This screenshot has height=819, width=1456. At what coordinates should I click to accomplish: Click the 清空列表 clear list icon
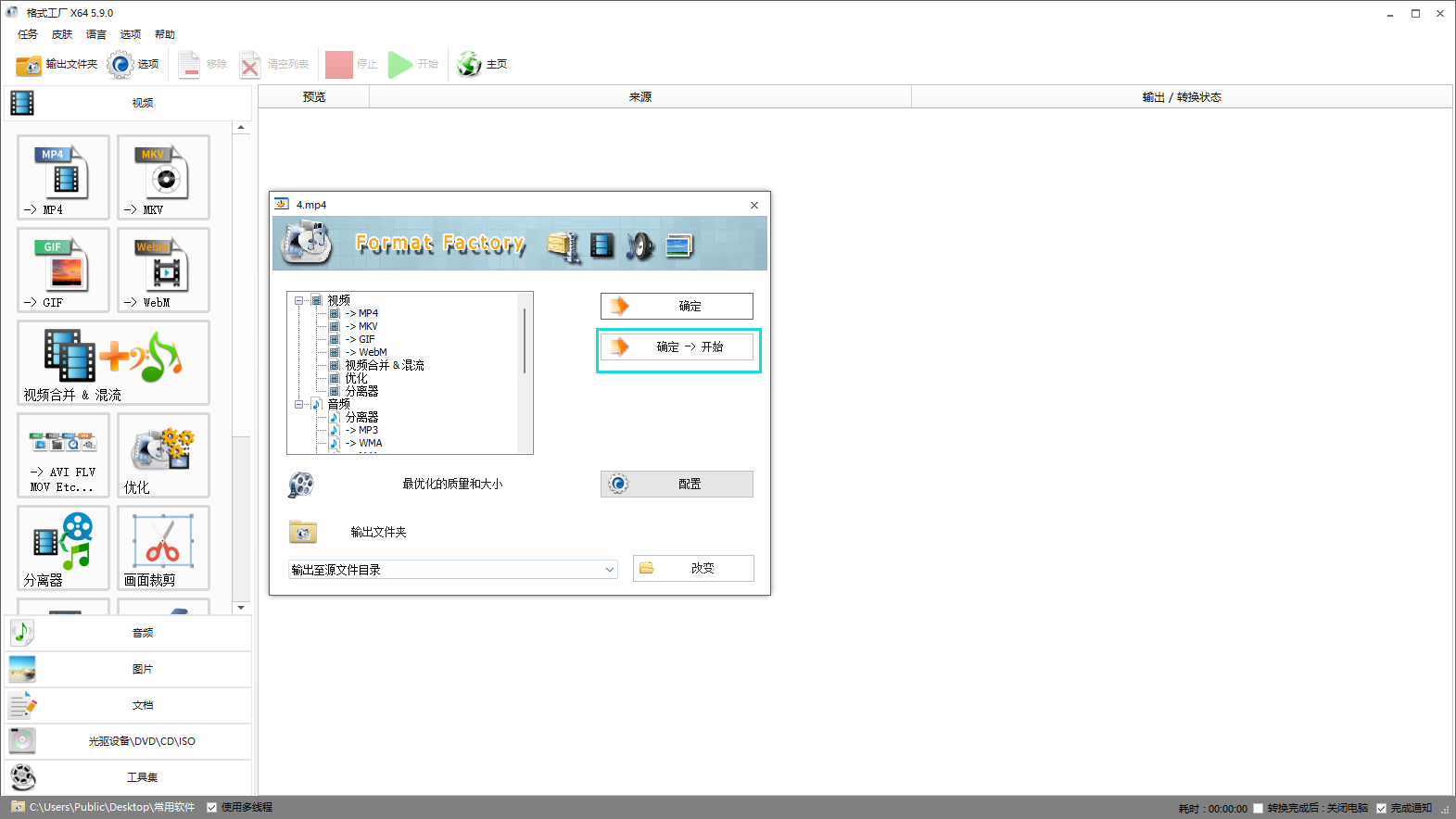[250, 64]
